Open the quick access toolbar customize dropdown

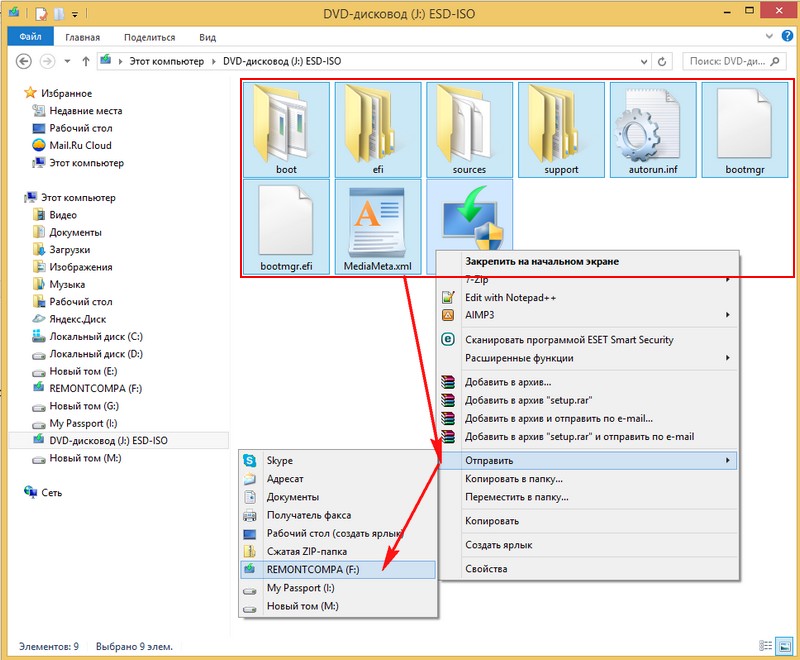[75, 14]
